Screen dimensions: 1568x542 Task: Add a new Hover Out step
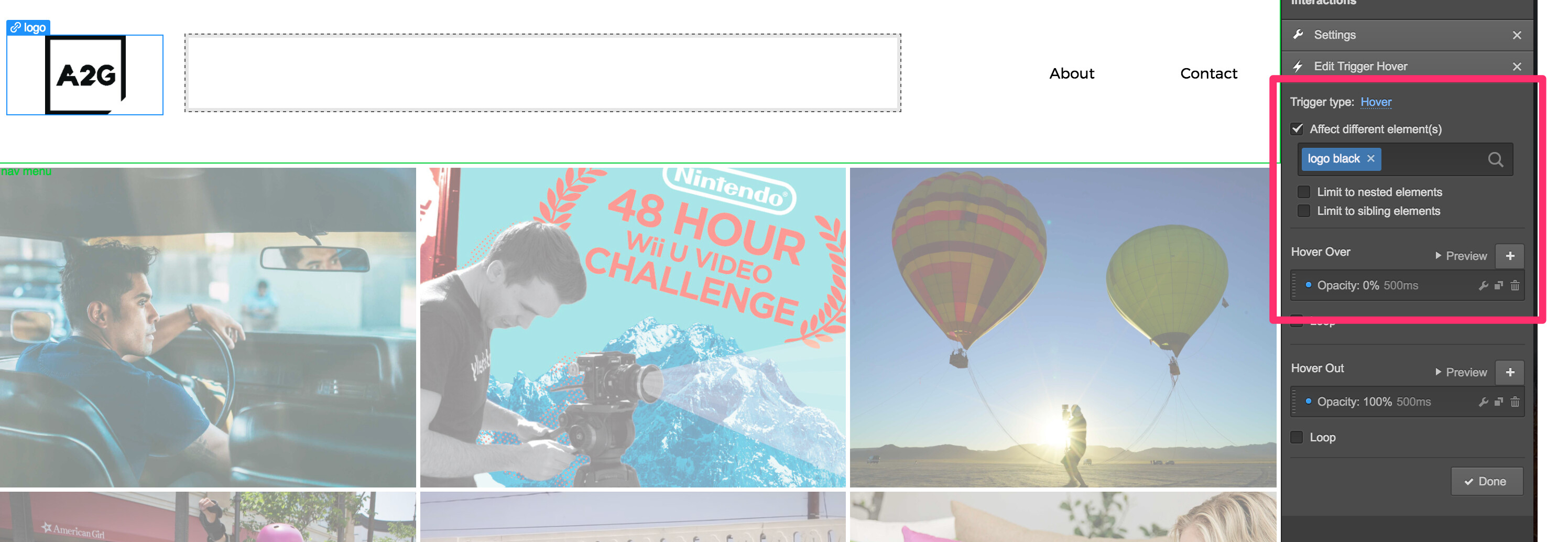pos(1509,373)
